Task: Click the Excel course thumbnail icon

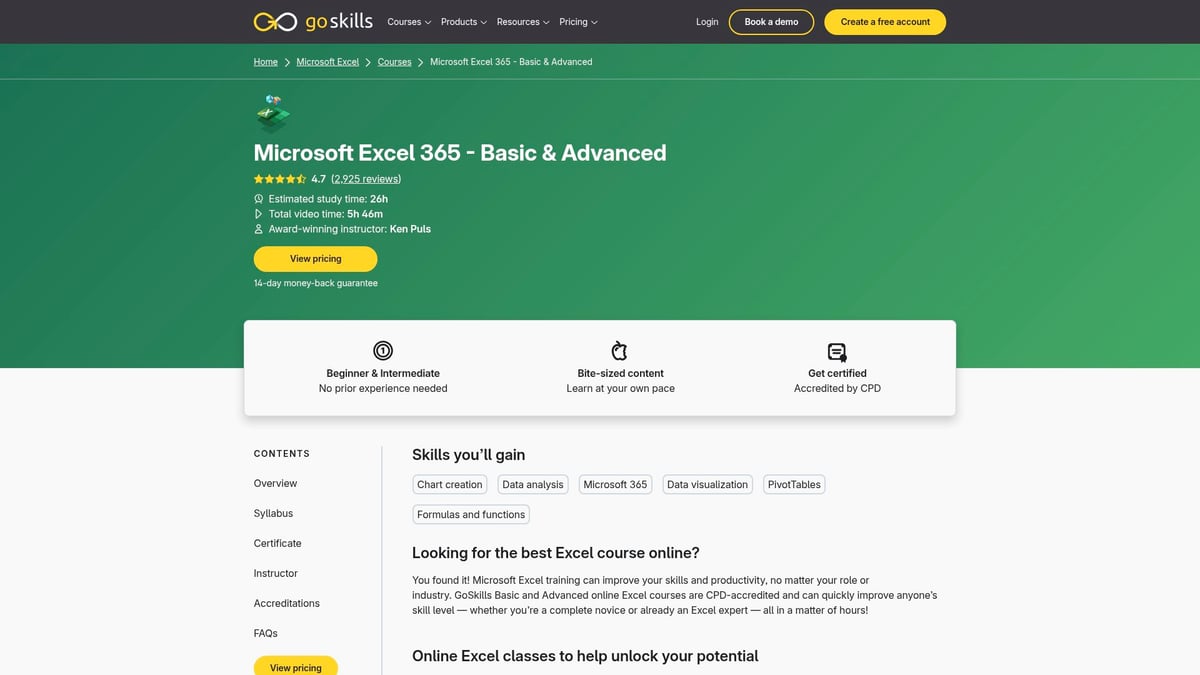Action: (x=271, y=113)
